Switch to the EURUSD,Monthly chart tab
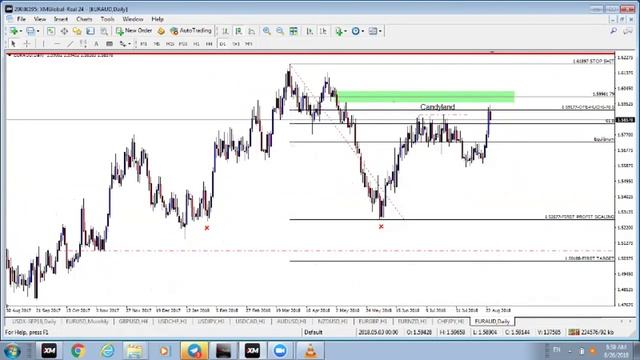This screenshot has width=640, height=360. pos(87,322)
